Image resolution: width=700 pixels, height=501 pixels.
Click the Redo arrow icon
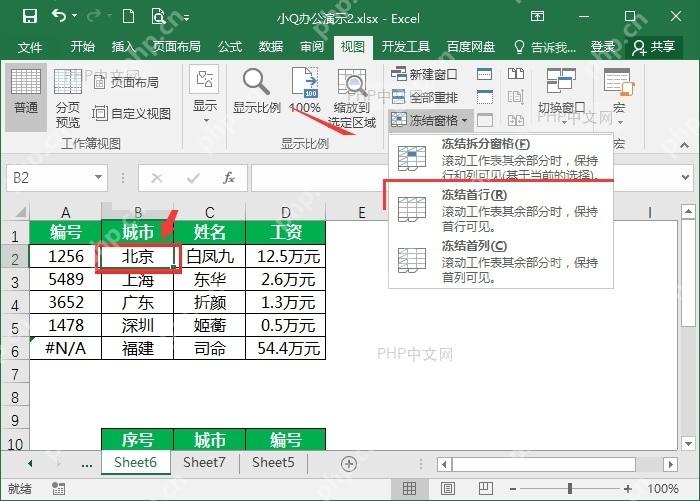coord(94,17)
